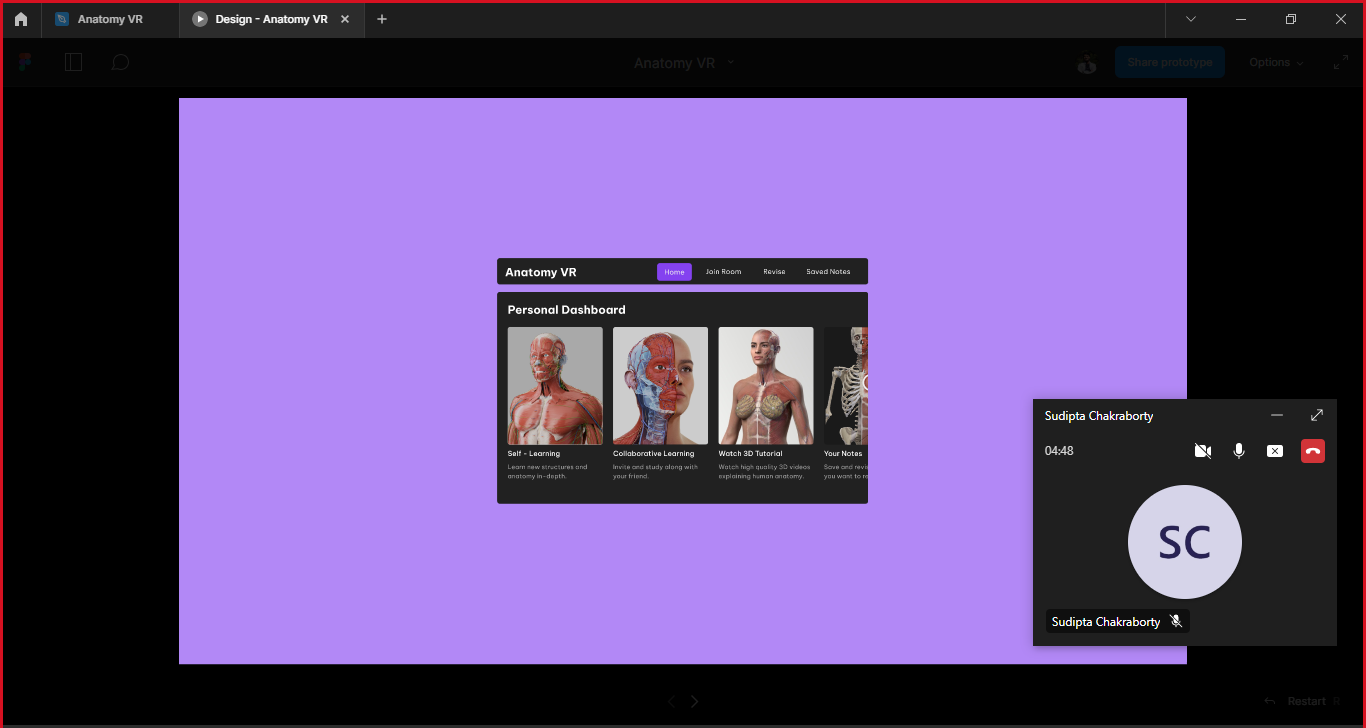Image resolution: width=1366 pixels, height=728 pixels.
Task: Turn on camera in call window
Action: pos(1203,451)
